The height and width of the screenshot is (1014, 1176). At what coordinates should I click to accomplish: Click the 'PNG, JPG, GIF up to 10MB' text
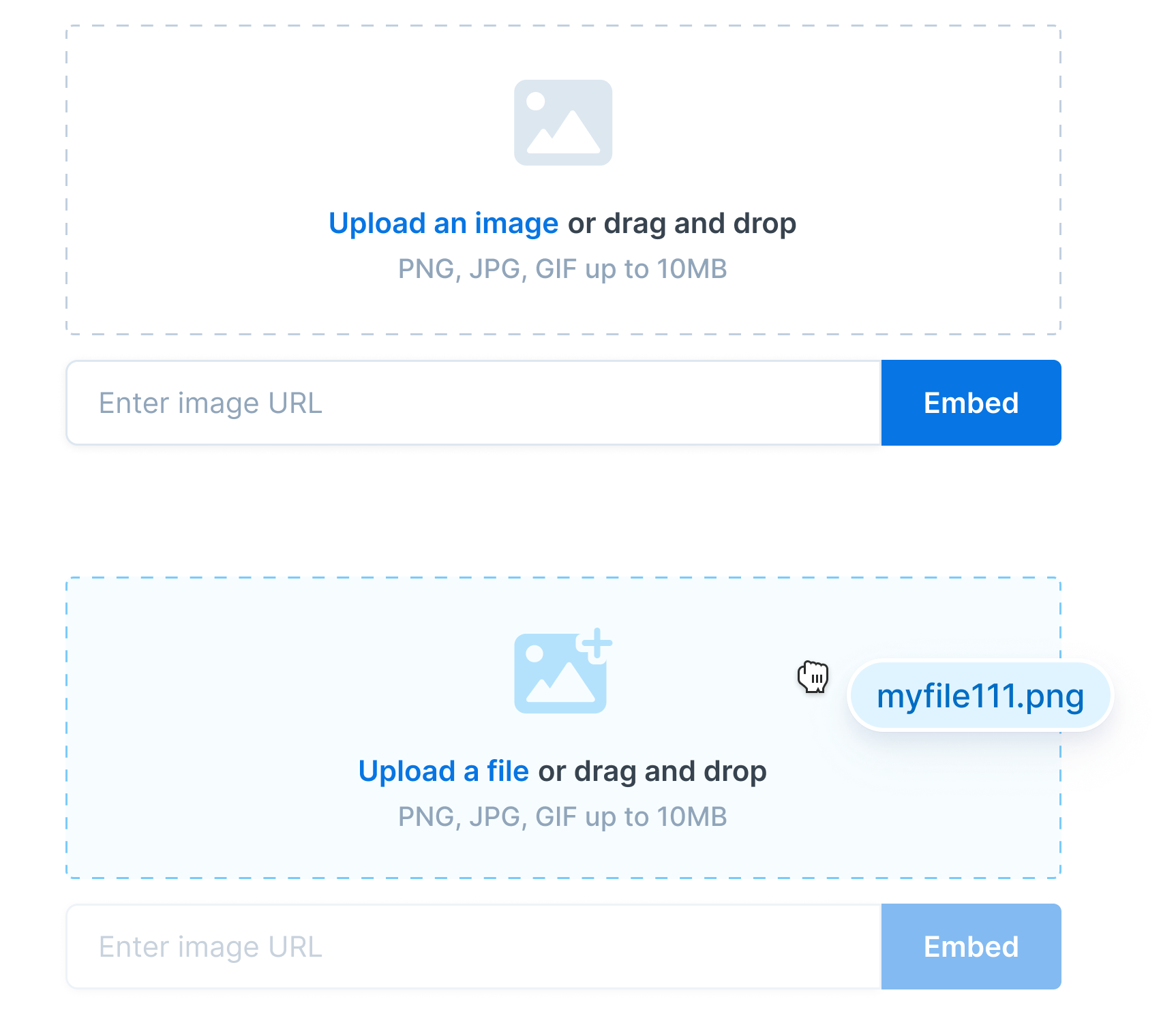pos(562,268)
